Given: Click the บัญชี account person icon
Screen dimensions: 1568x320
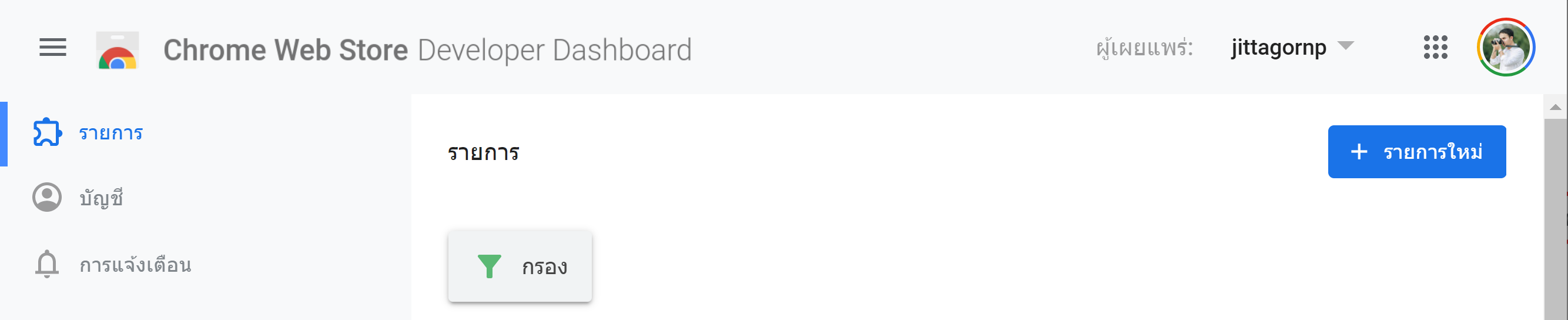Looking at the screenshot, I should (x=47, y=197).
